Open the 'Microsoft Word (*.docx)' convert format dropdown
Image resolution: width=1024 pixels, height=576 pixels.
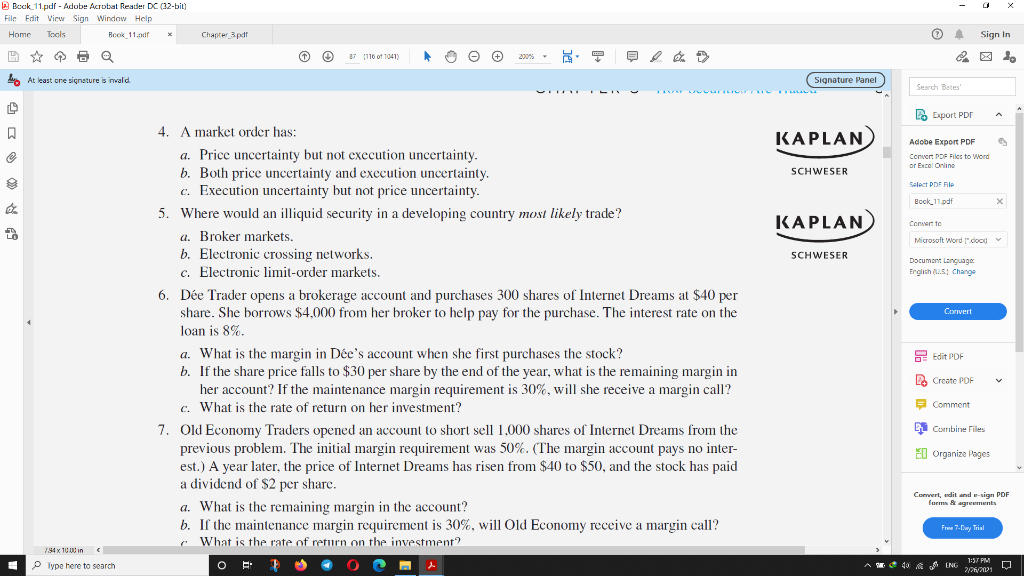[x=957, y=240]
